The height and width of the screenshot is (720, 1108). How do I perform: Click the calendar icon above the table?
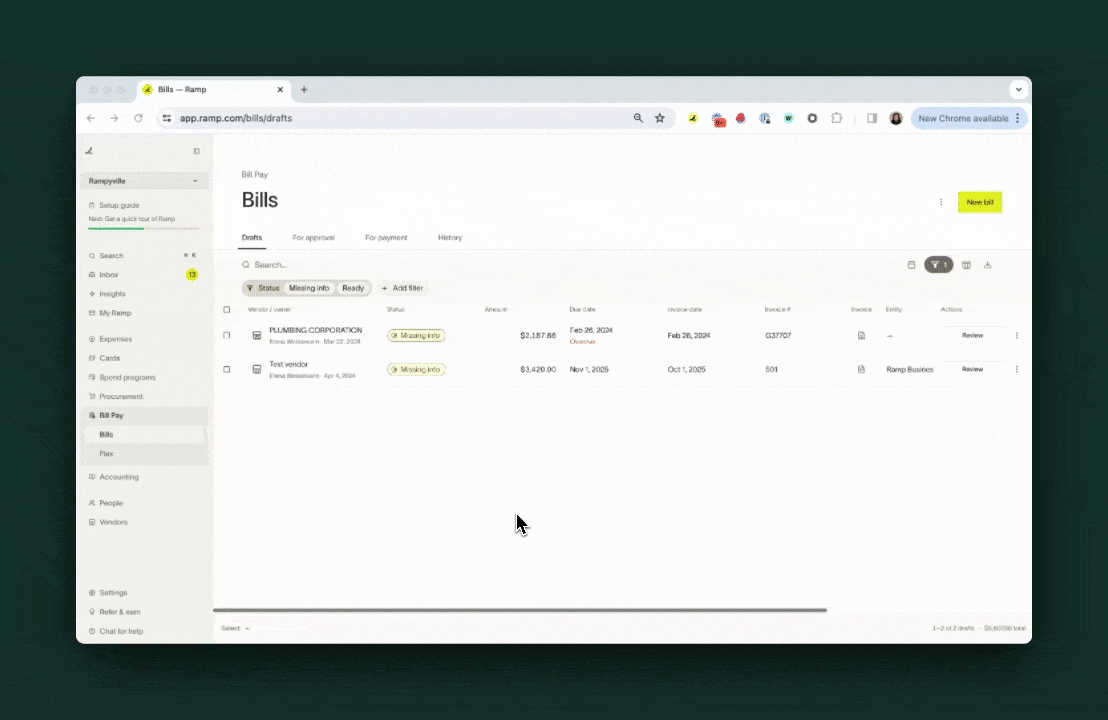coord(911,265)
